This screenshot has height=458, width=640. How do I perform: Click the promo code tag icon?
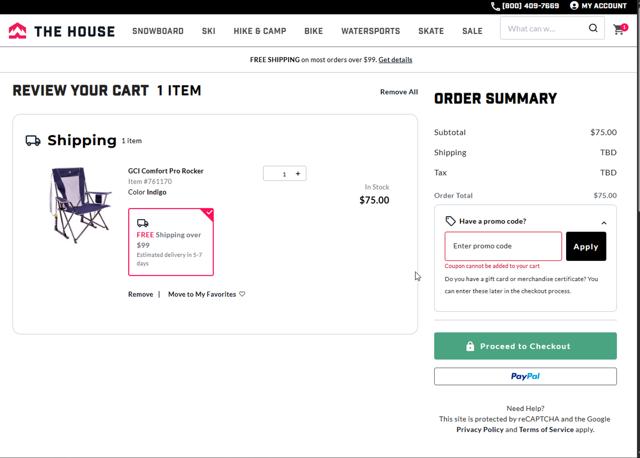click(x=450, y=221)
